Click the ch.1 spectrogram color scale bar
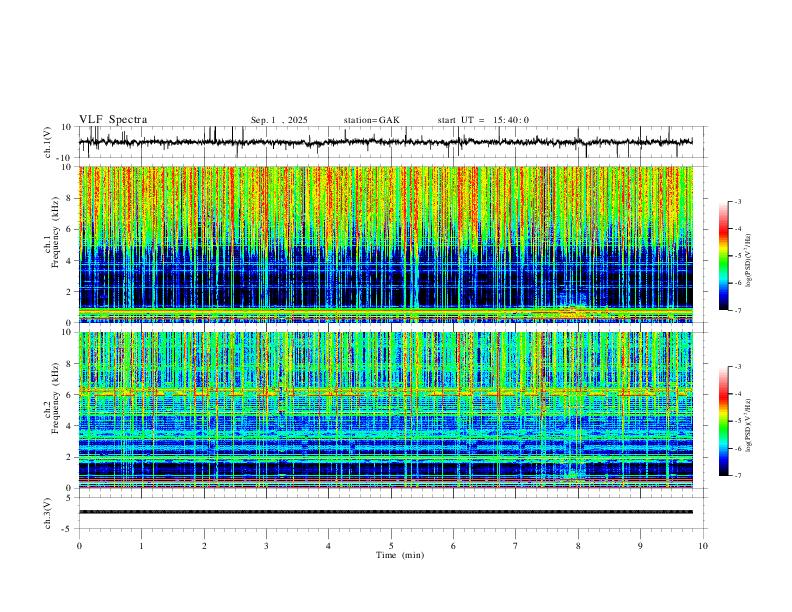This screenshot has width=792, height=612. pyautogui.click(x=723, y=256)
